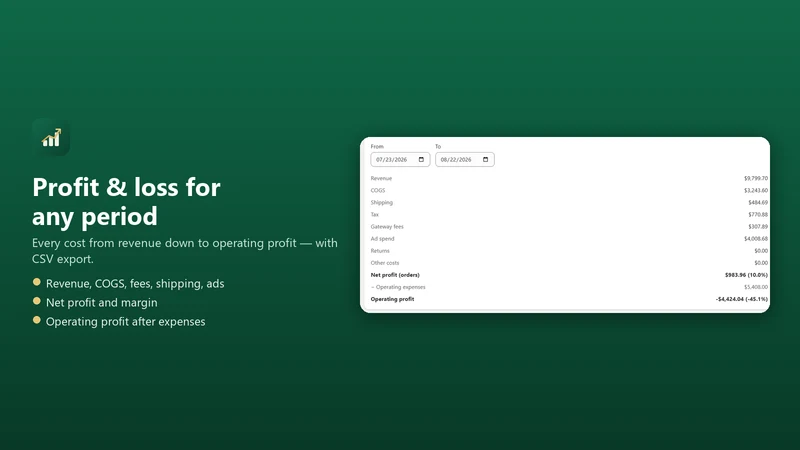Click the Operating expenses amount $5,408.00

[x=756, y=287]
